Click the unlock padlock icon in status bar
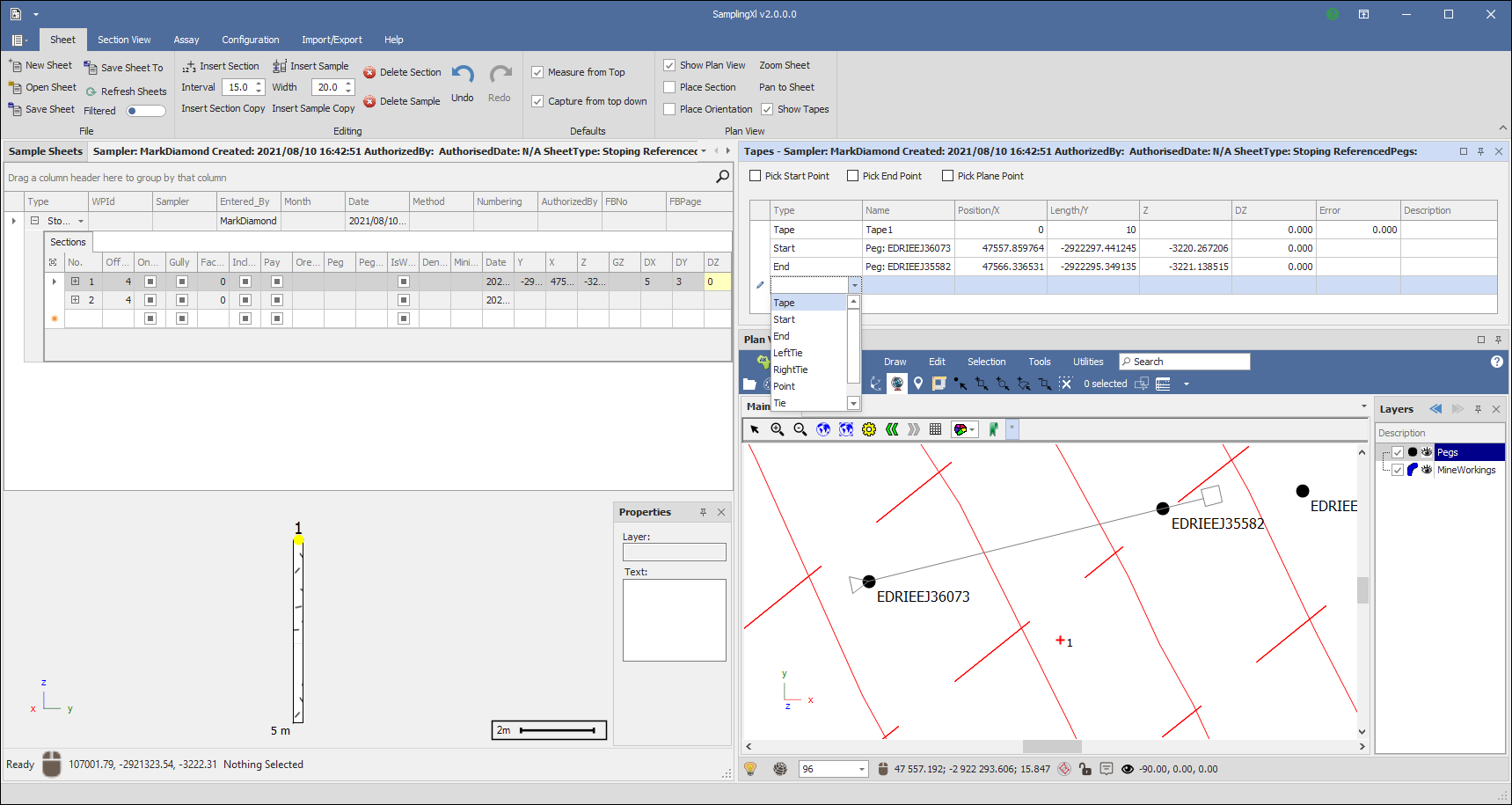 pos(1085,769)
